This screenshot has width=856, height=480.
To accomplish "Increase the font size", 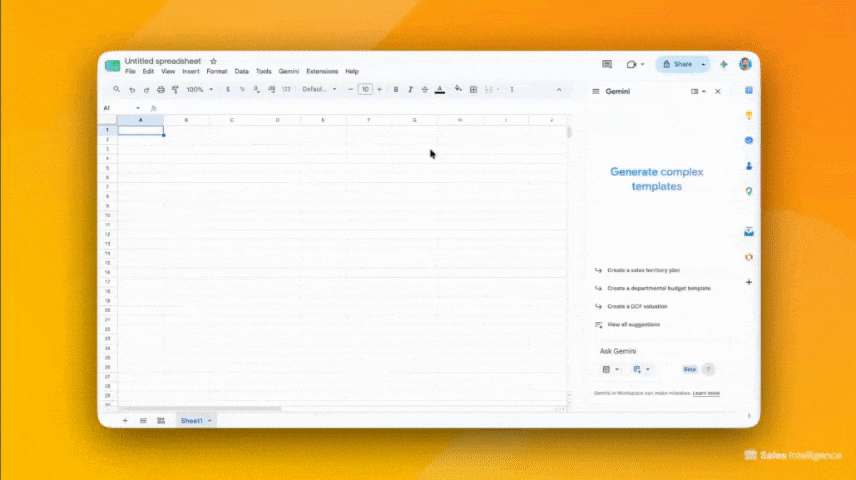I will click(x=379, y=90).
